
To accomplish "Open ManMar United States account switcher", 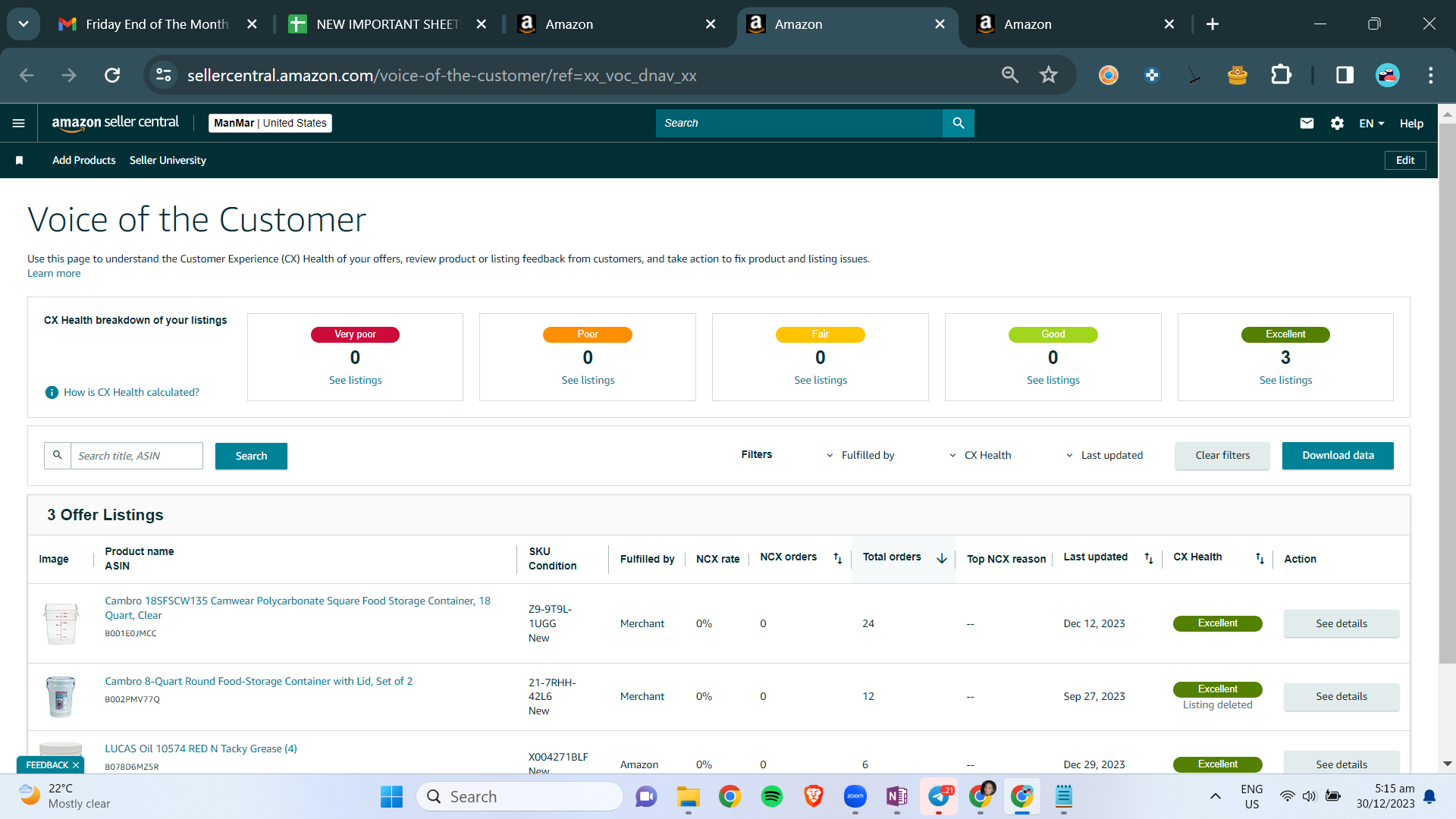I will tap(270, 123).
